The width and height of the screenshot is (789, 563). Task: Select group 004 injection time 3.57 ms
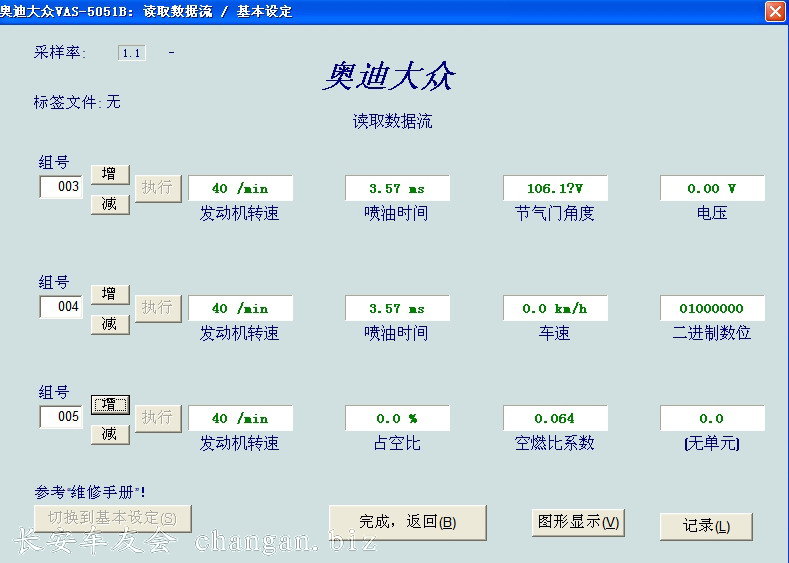(x=398, y=308)
